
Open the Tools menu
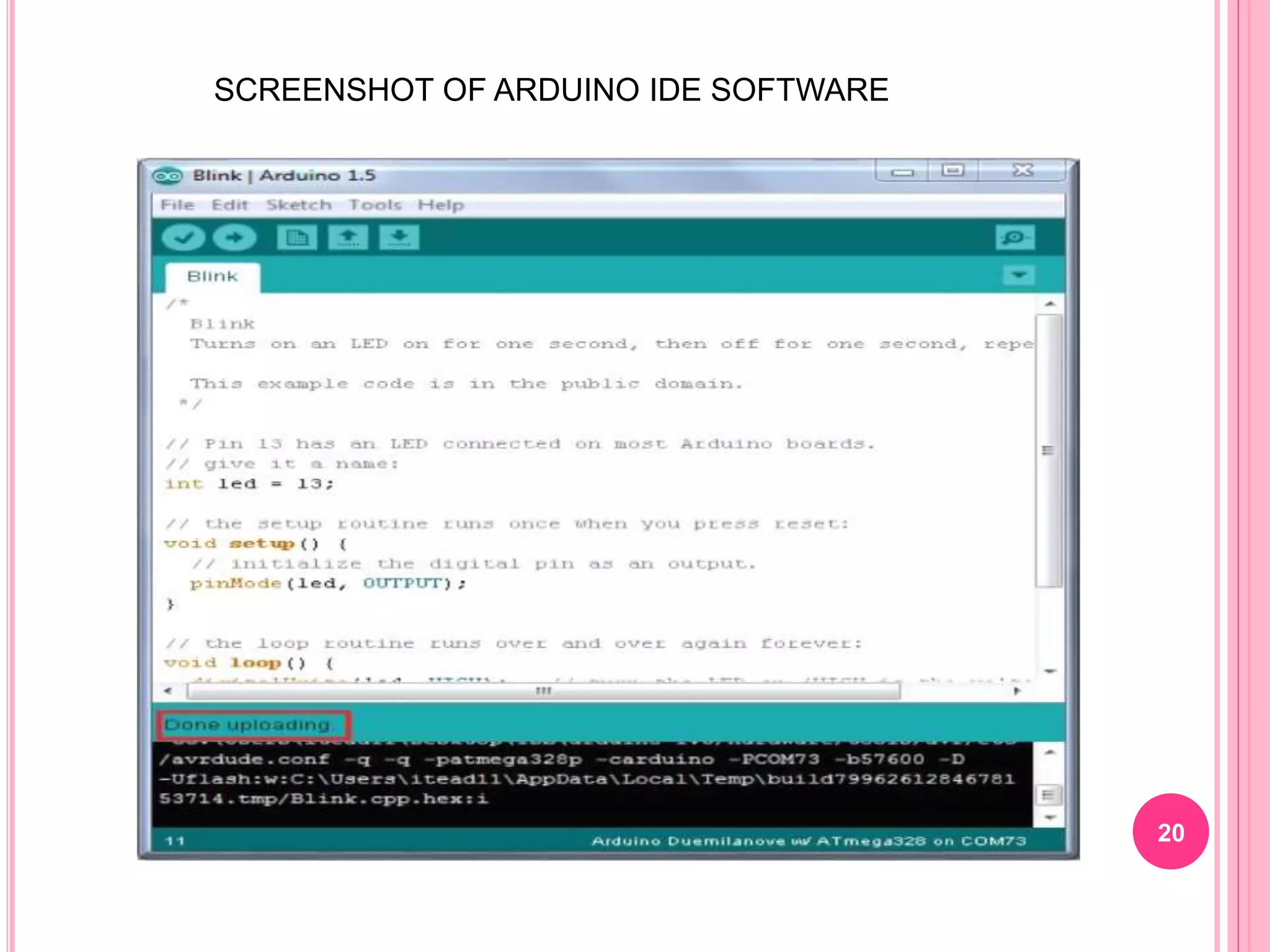coord(375,205)
